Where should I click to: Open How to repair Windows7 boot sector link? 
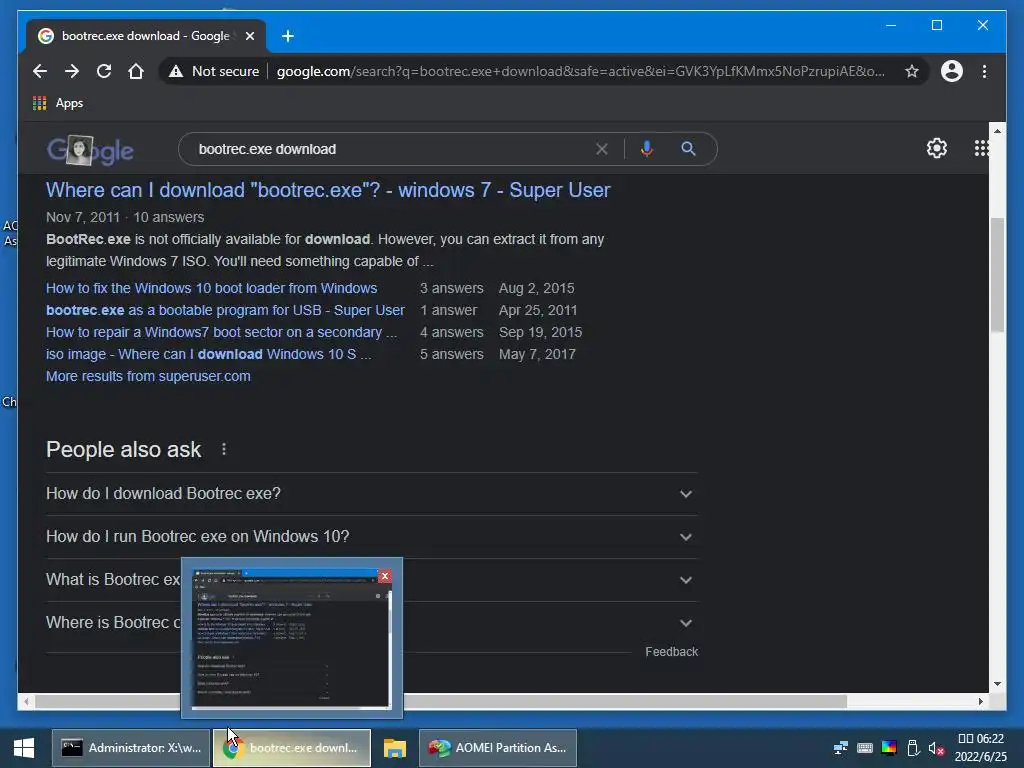pyautogui.click(x=221, y=332)
